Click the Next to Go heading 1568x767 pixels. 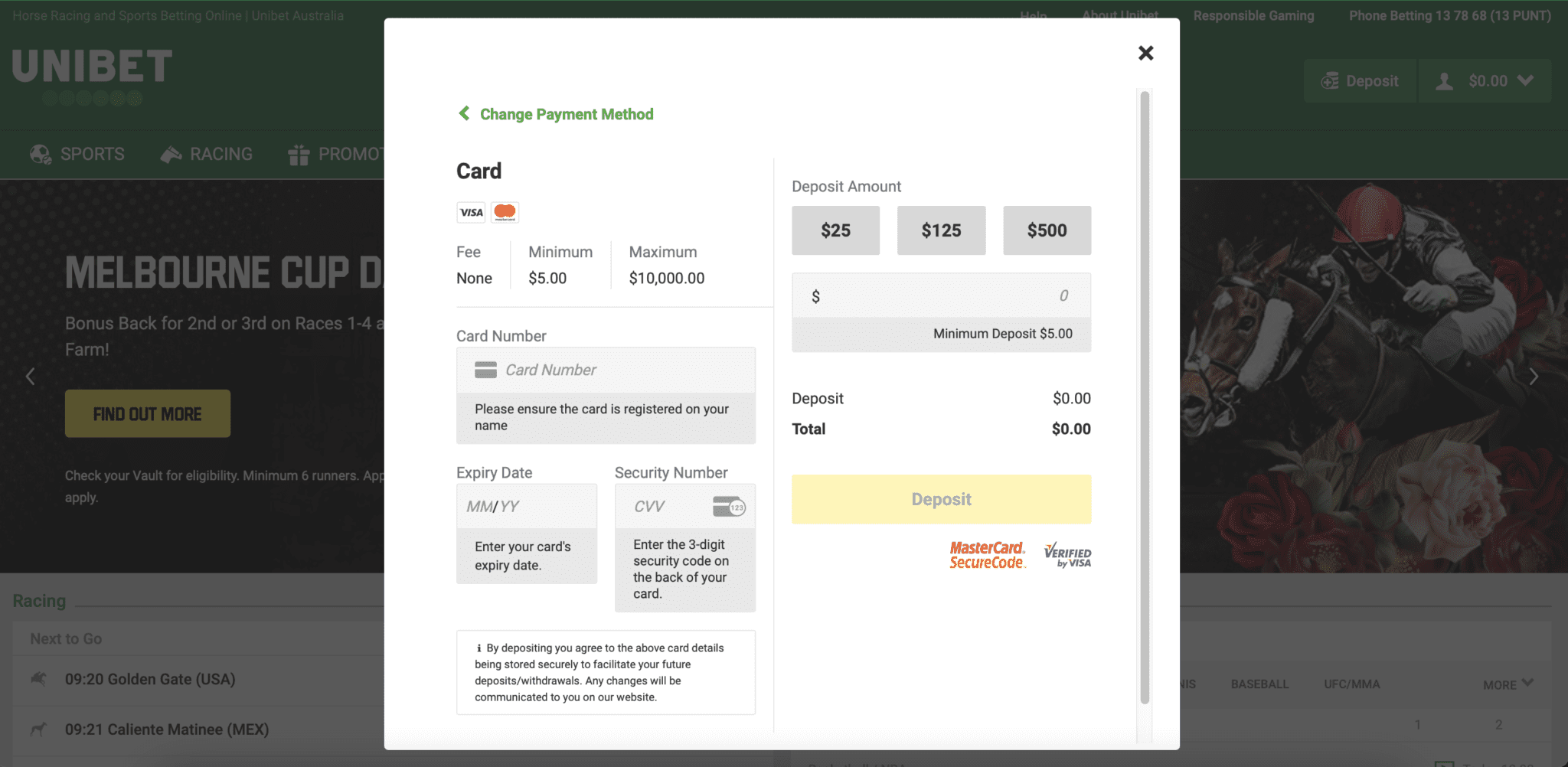[66, 638]
